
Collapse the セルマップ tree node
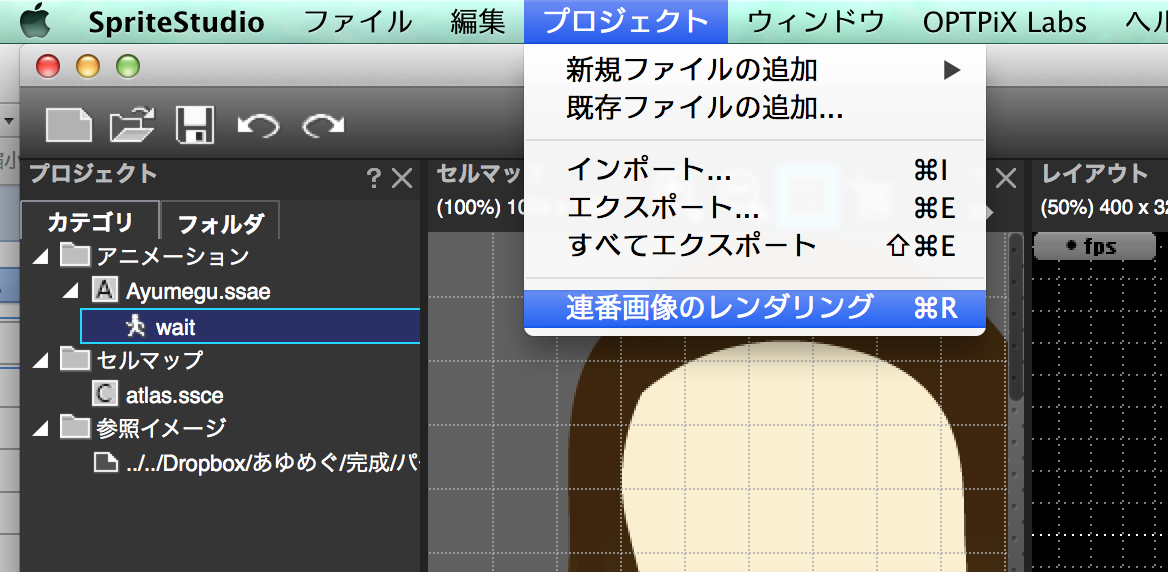pyautogui.click(x=40, y=360)
